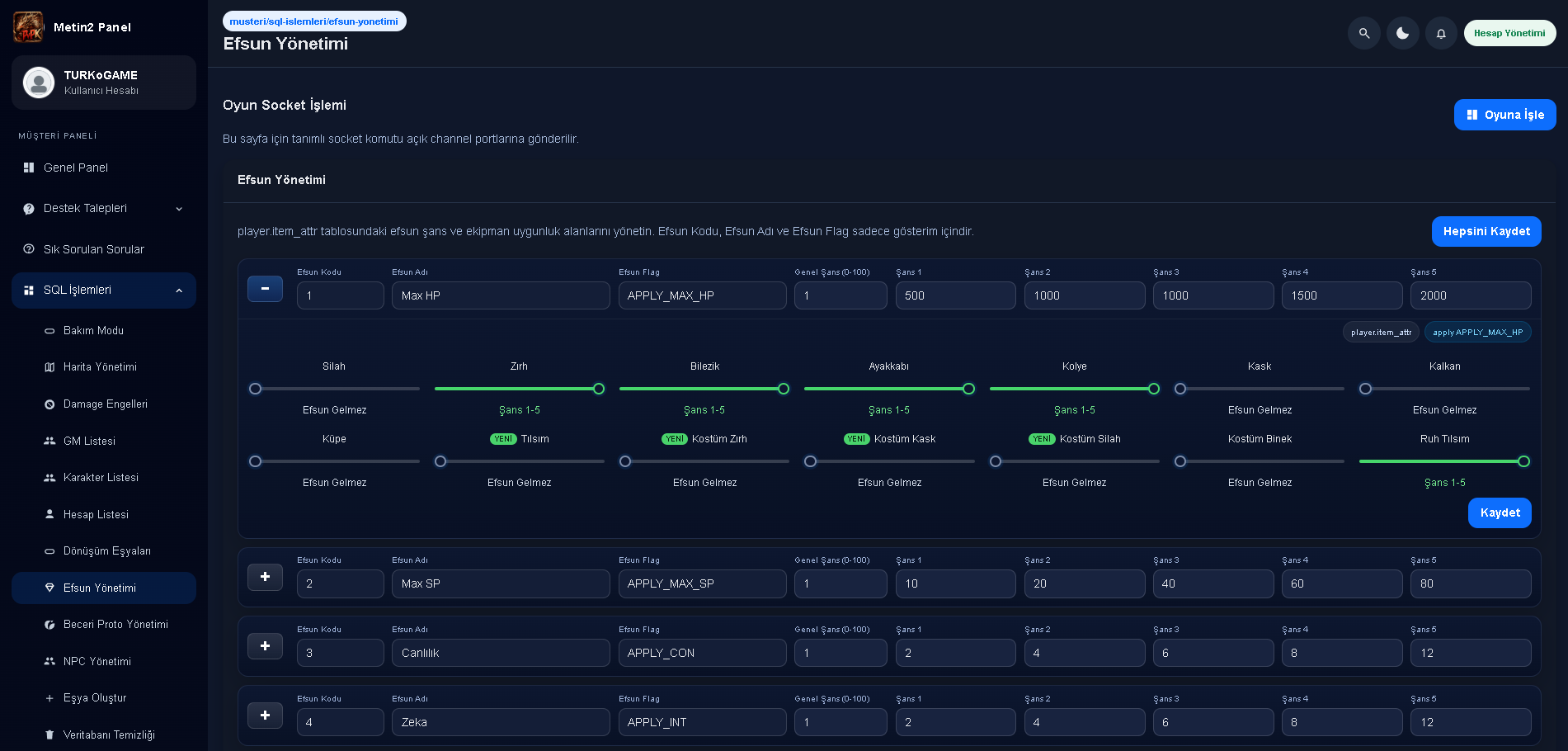Viewport: 1568px width, 751px height.
Task: Toggle dark mode moon icon
Action: click(x=1402, y=34)
